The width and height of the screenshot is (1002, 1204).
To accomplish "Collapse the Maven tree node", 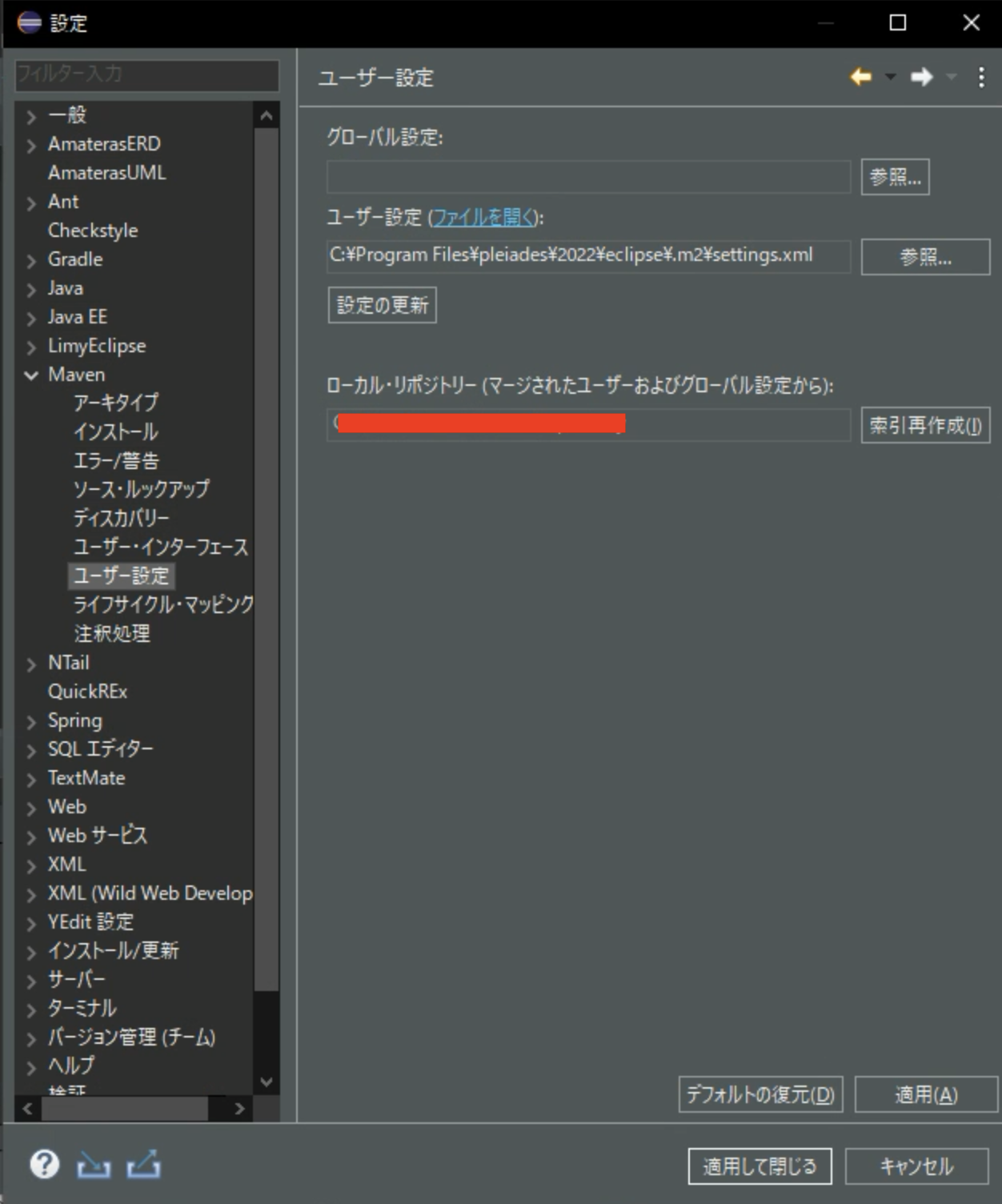I will tap(30, 374).
